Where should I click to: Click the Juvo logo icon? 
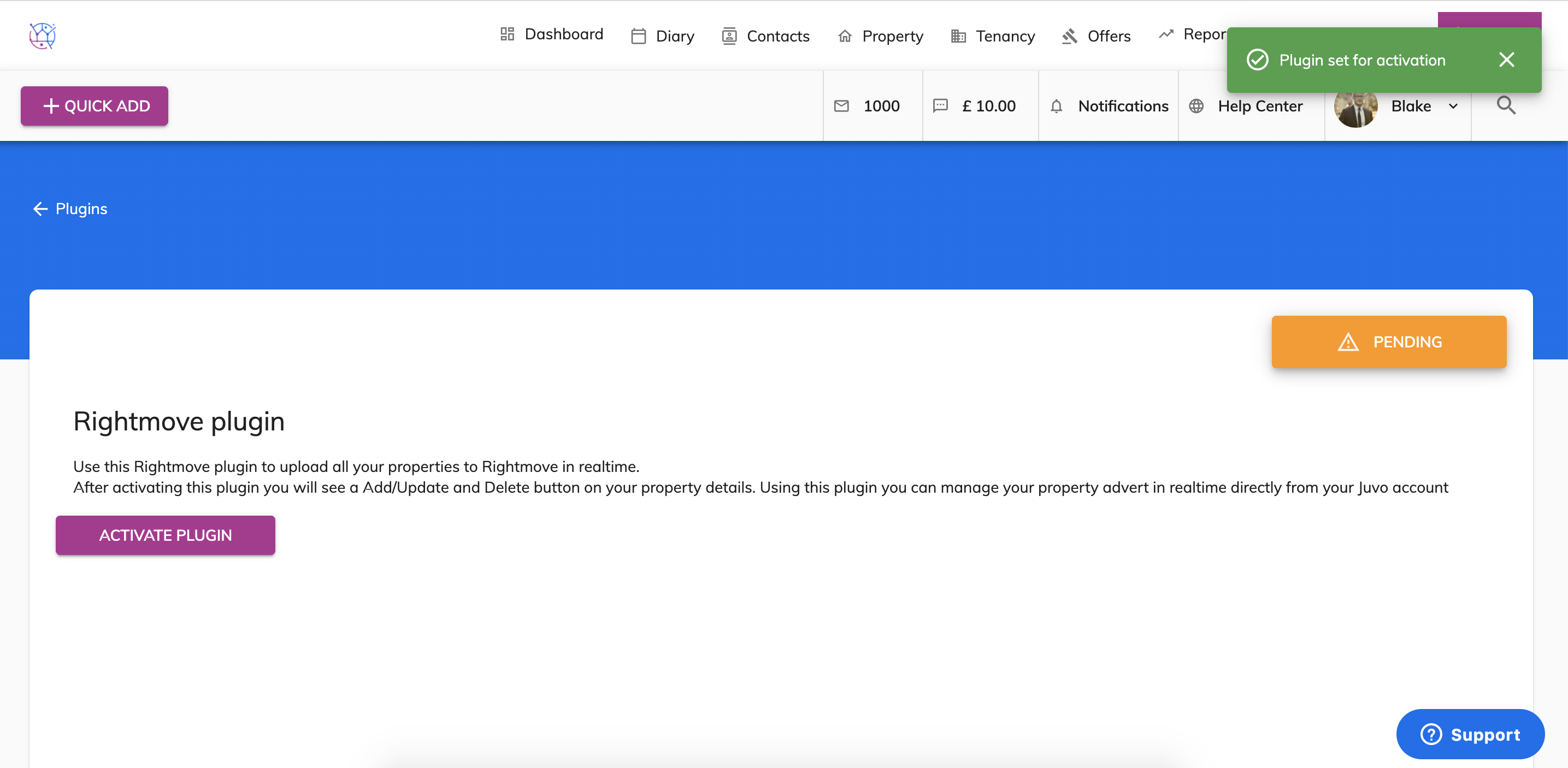click(43, 36)
